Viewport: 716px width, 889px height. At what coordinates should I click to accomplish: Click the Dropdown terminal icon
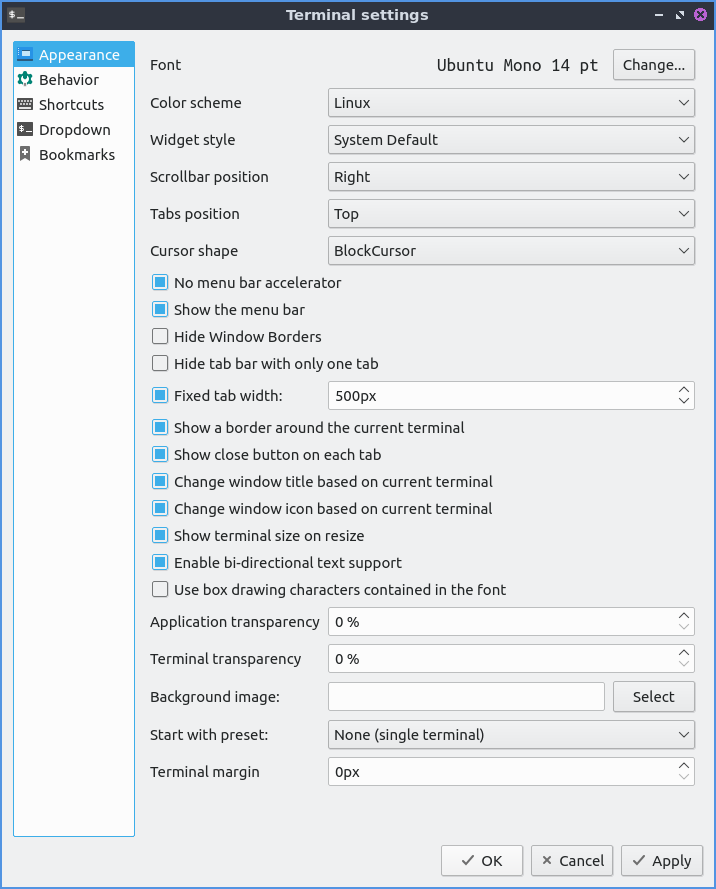point(25,130)
